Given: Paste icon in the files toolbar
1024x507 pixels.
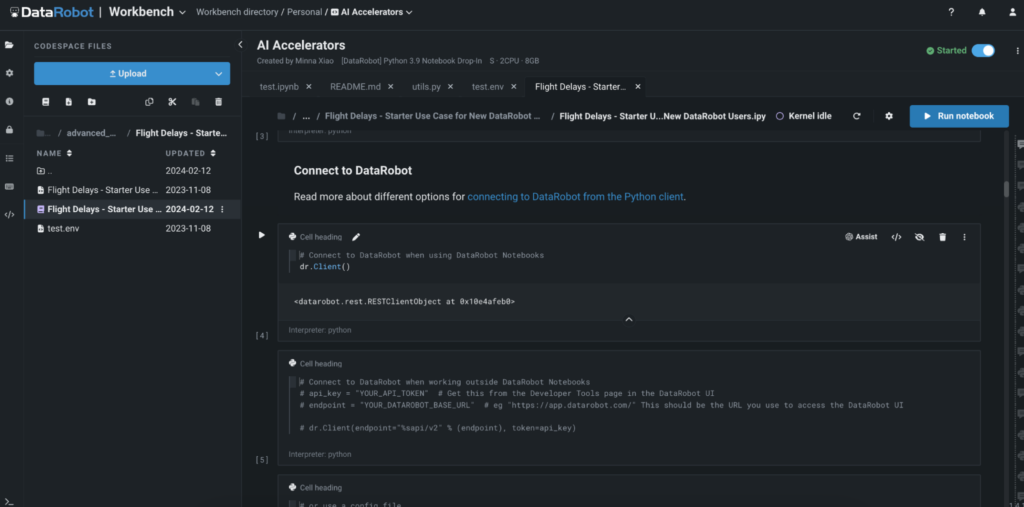Looking at the screenshot, I should (x=195, y=102).
